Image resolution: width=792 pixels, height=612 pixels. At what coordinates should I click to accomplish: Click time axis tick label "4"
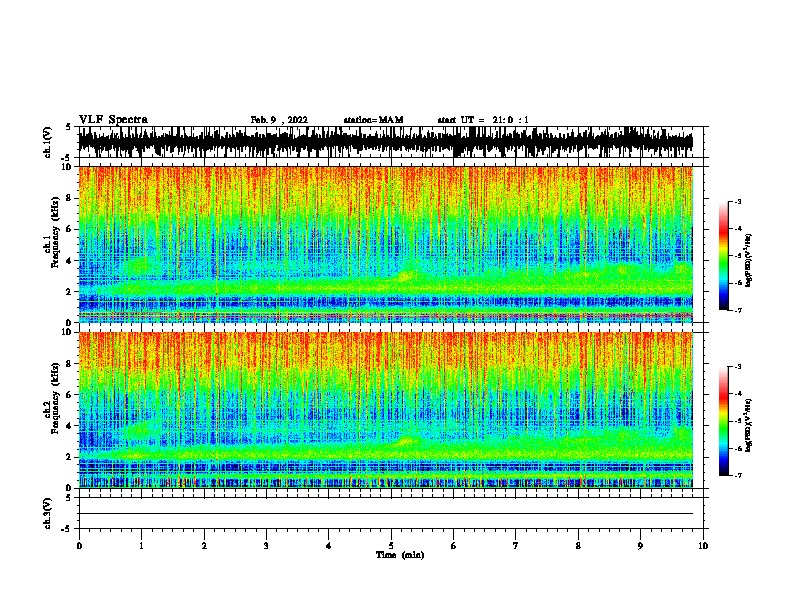[x=329, y=545]
